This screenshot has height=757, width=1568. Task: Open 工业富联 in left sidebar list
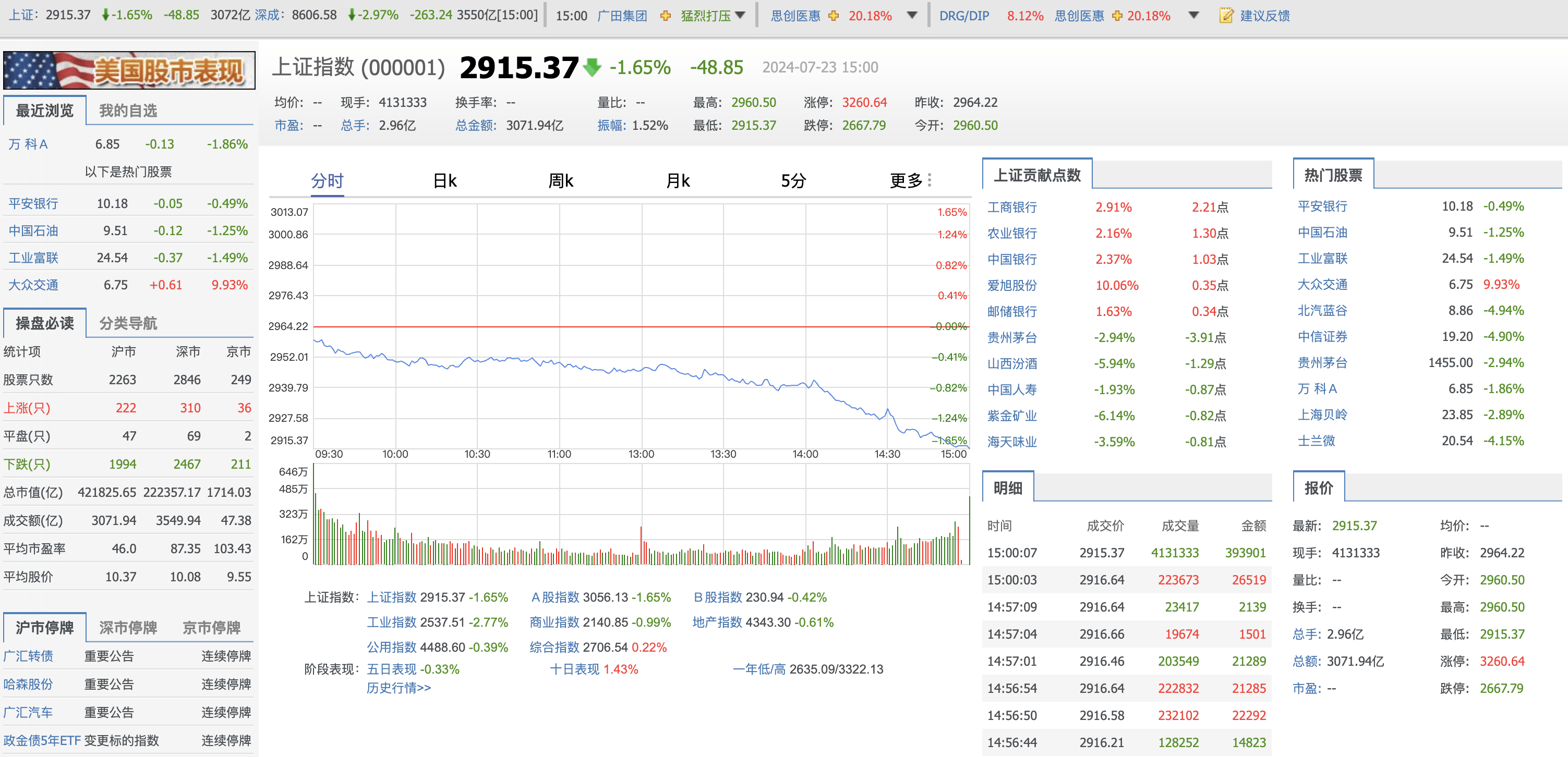33,258
